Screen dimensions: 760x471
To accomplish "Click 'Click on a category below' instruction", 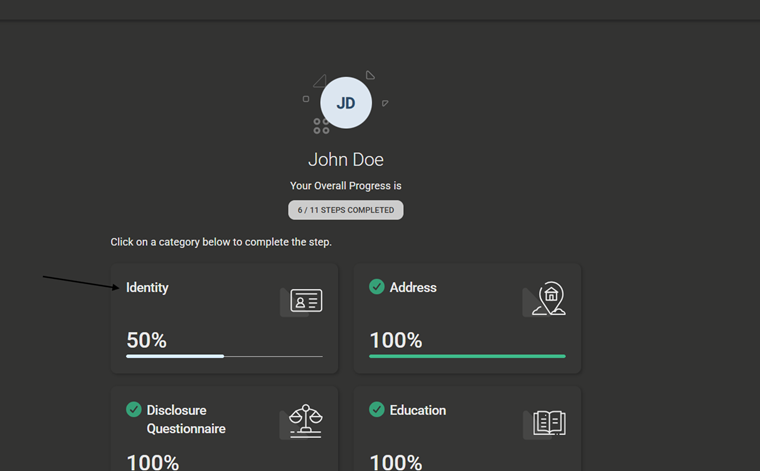I will [221, 242].
